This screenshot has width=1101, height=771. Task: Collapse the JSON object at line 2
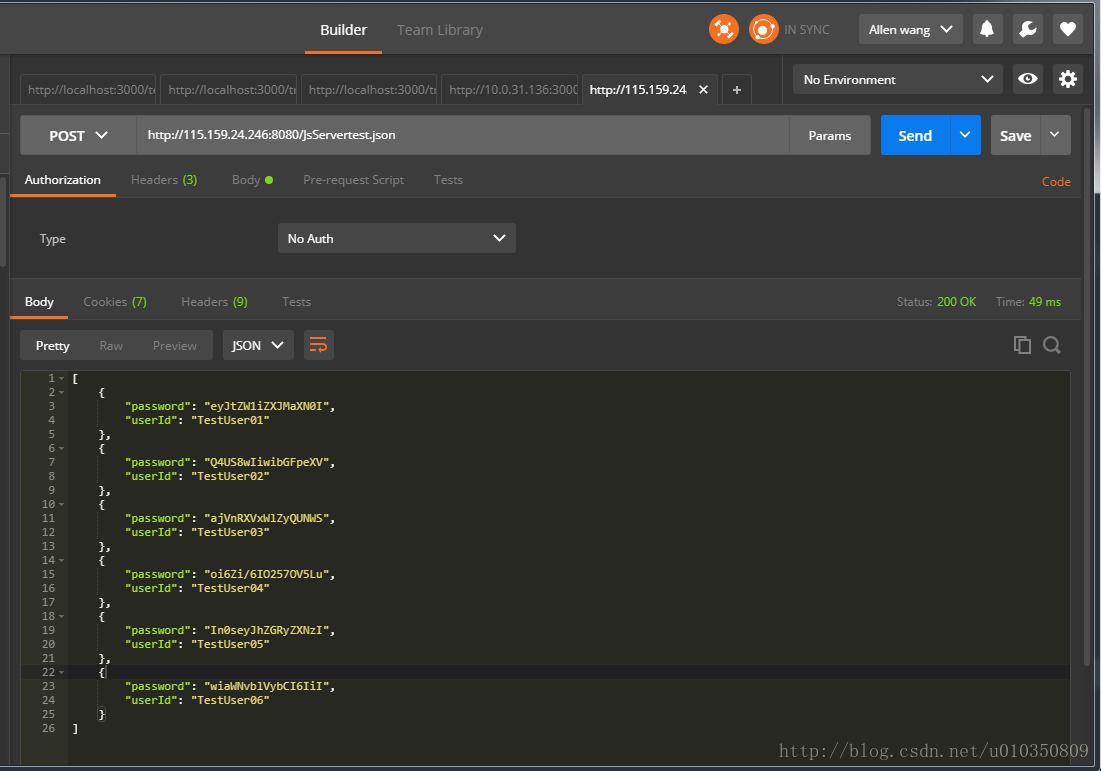pos(62,393)
